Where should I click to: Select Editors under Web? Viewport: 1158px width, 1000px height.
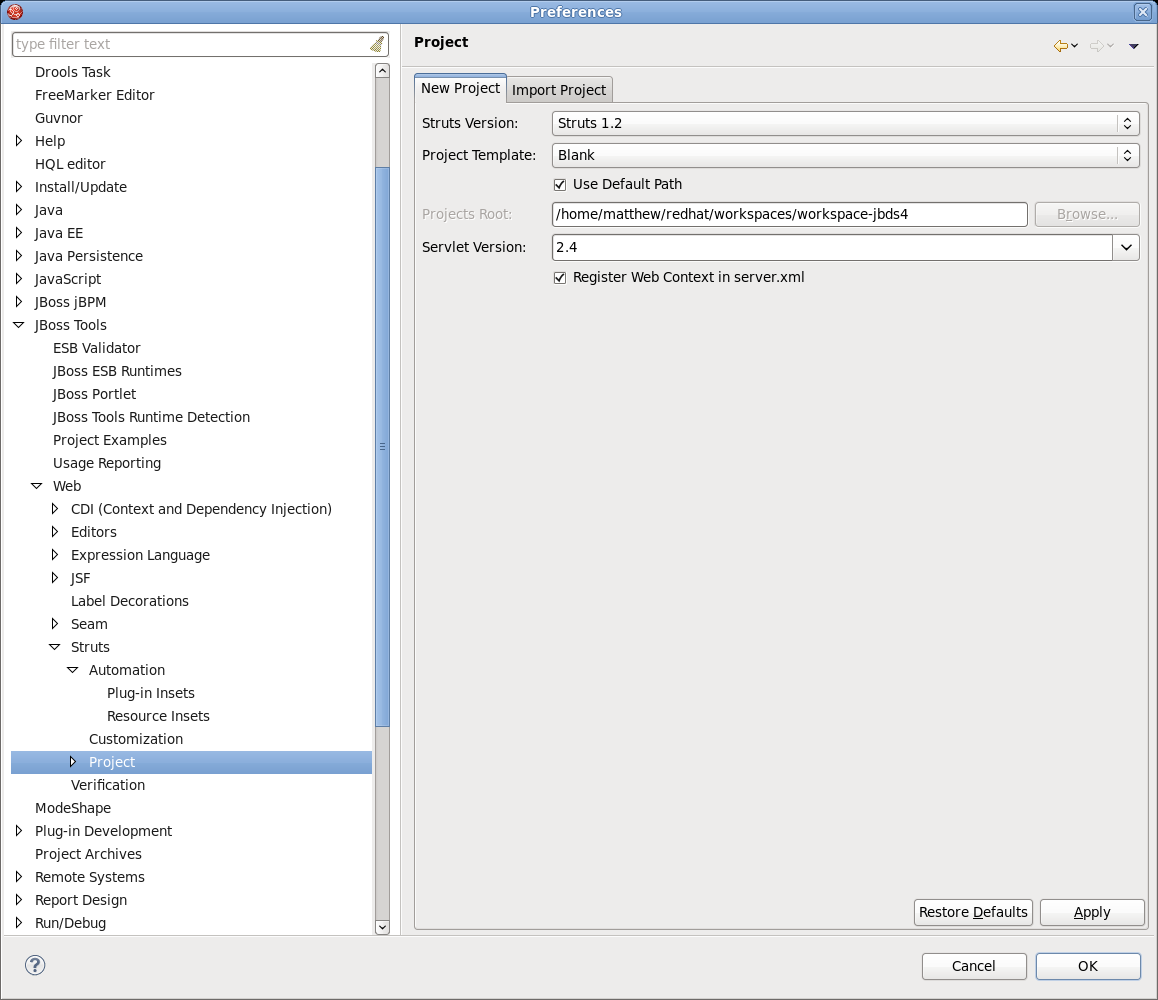pos(94,532)
